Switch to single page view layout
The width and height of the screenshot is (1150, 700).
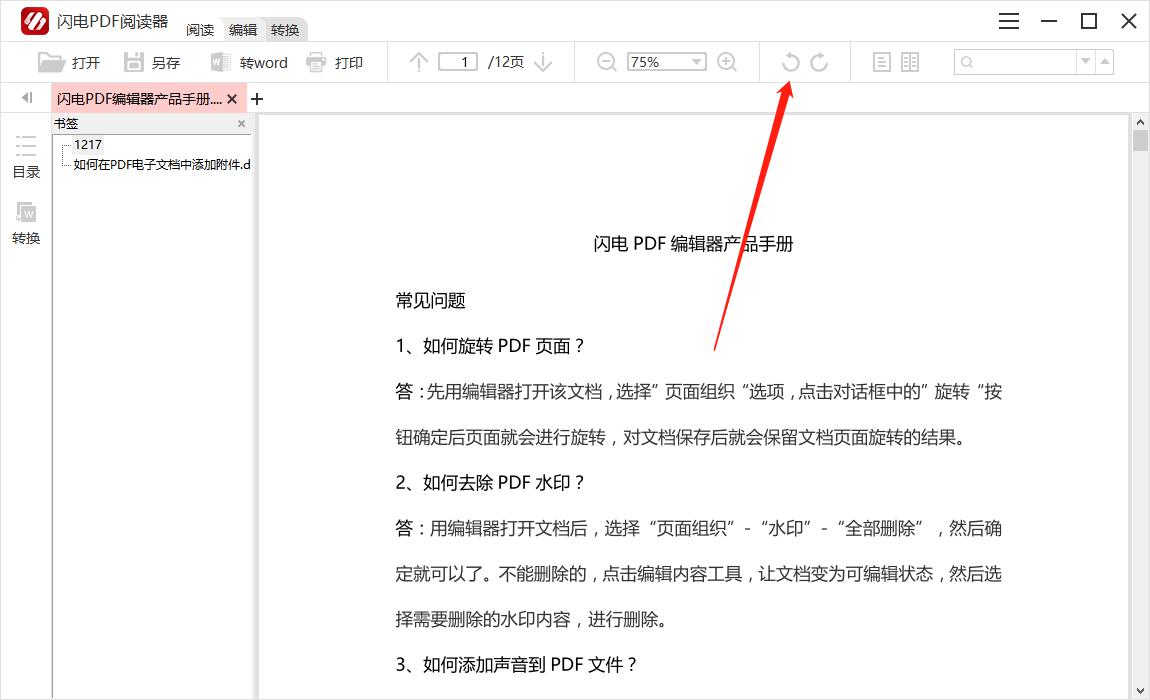[881, 62]
